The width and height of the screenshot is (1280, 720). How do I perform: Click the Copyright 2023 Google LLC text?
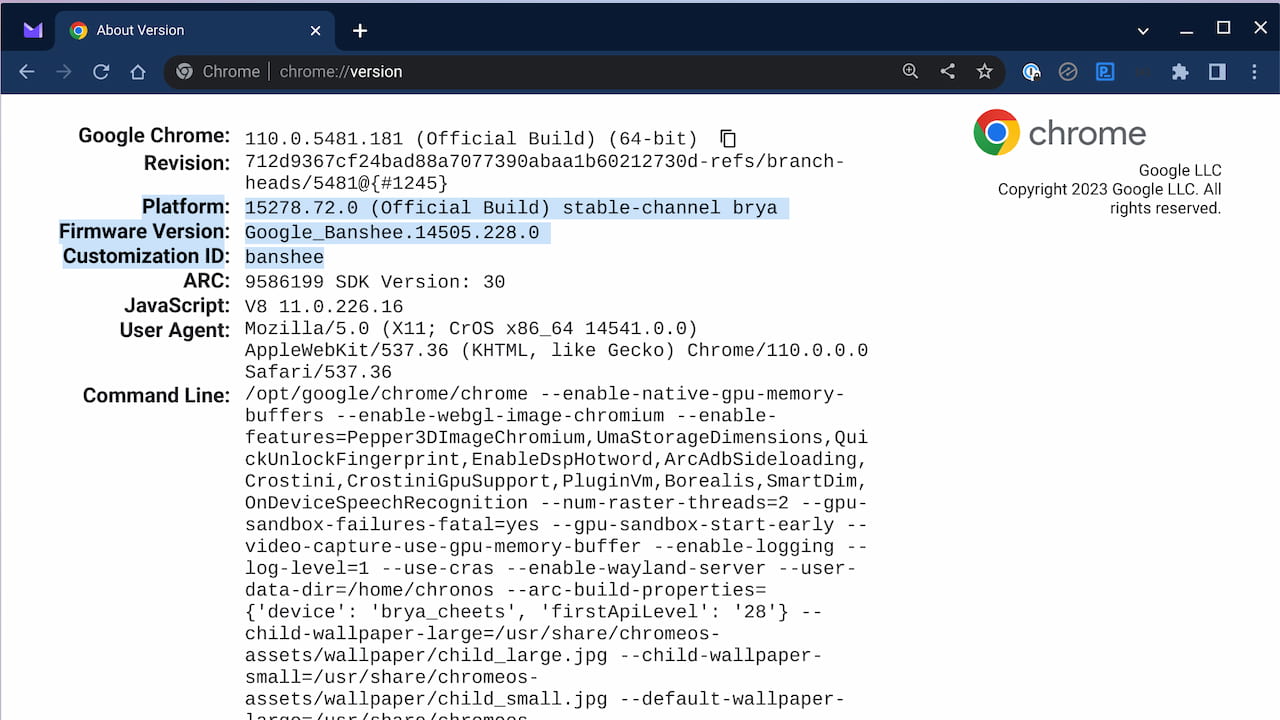tap(1109, 199)
